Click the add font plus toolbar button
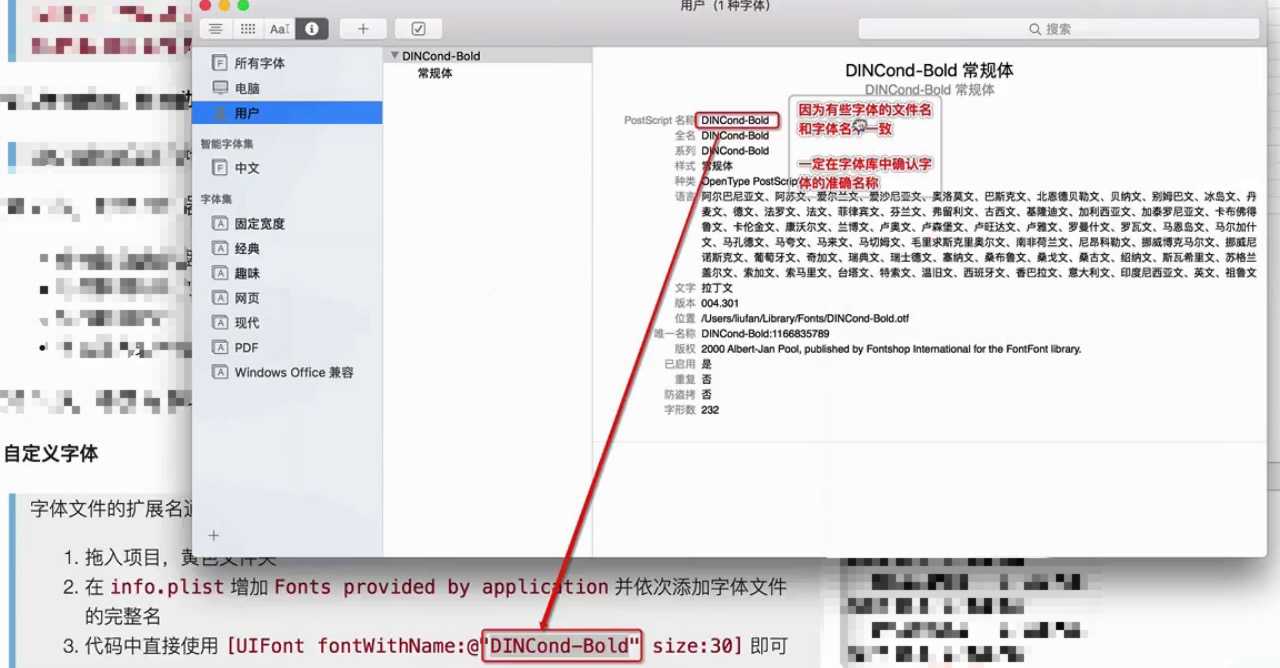 pos(363,29)
